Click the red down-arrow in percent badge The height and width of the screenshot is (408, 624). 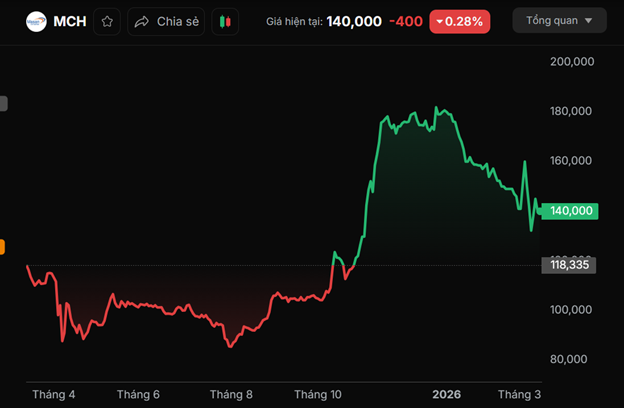tap(439, 21)
